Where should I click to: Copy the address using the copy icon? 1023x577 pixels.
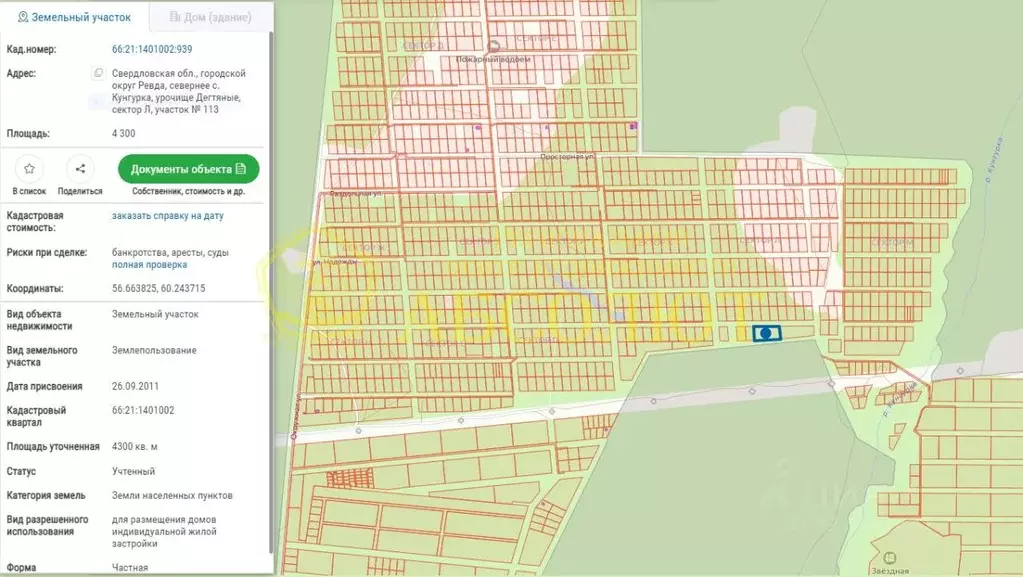click(x=98, y=73)
